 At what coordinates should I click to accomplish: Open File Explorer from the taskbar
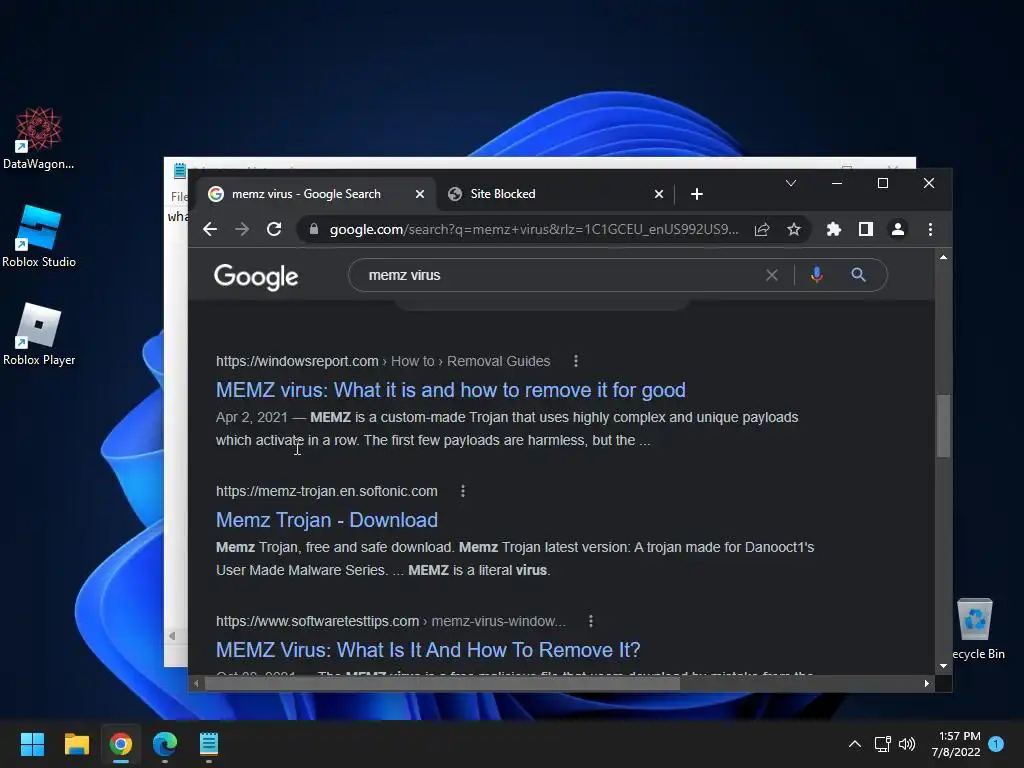(x=76, y=744)
